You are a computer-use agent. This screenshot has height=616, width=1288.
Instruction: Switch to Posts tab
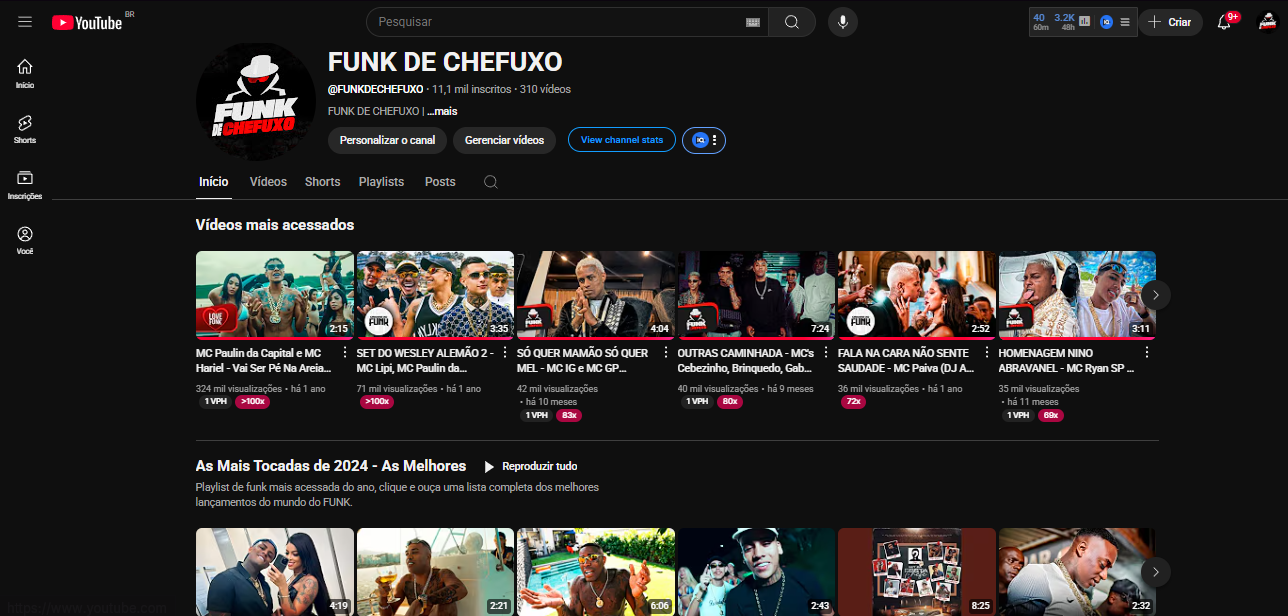(x=440, y=182)
